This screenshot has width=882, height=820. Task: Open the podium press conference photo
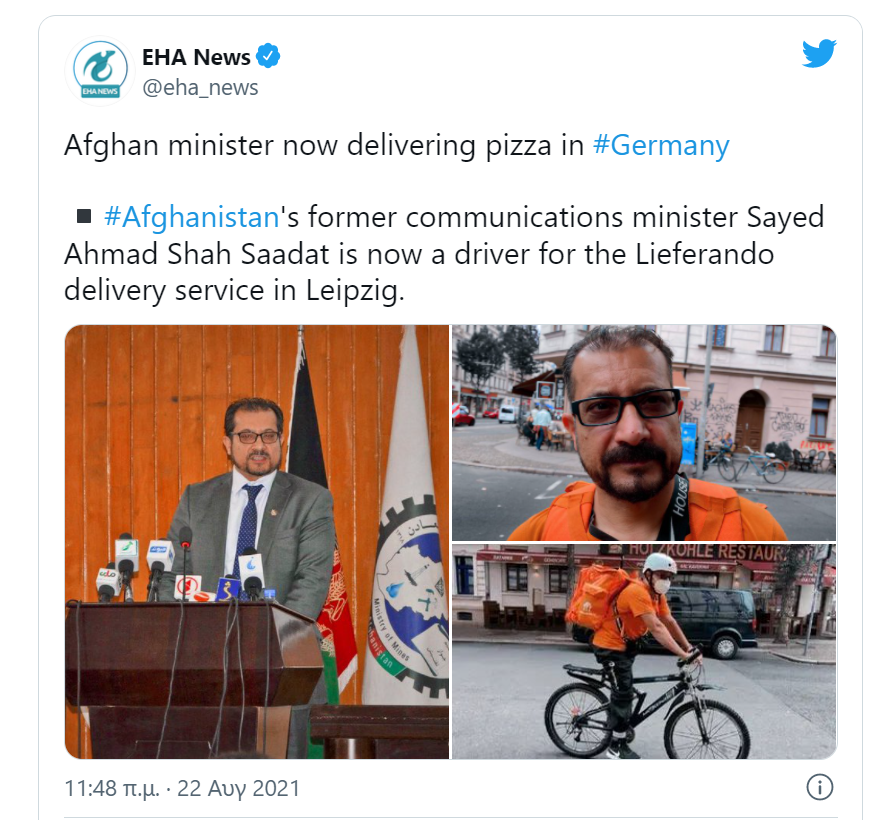pos(257,542)
